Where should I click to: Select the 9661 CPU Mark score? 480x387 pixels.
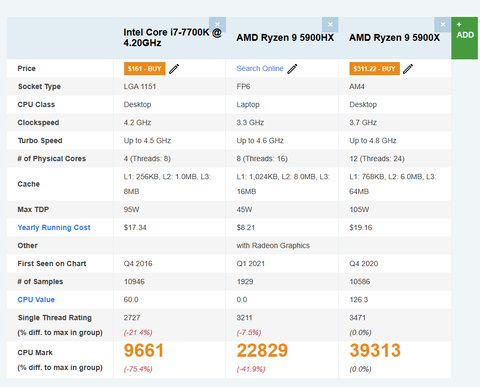[144, 350]
